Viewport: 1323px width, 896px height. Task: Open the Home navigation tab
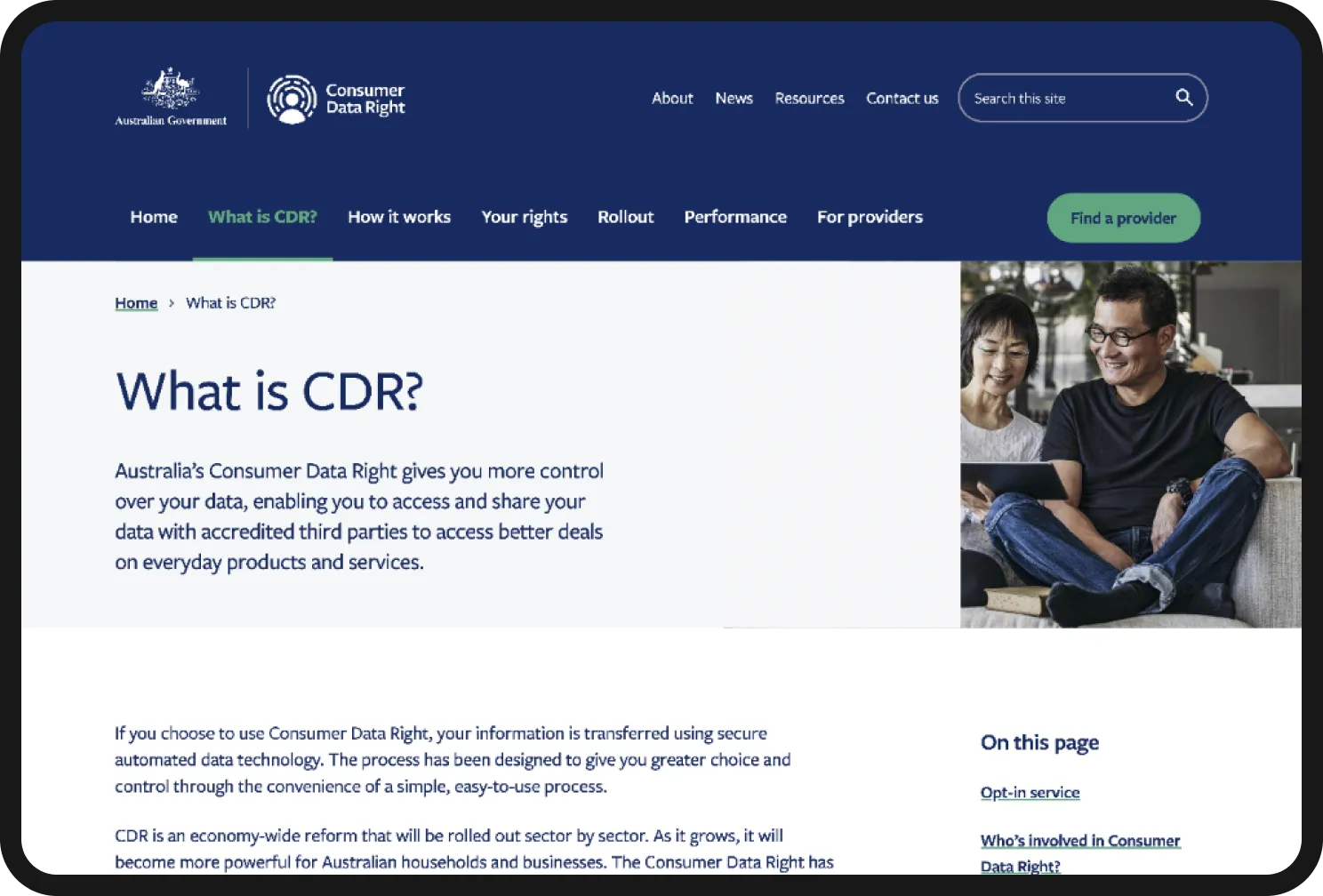click(153, 217)
